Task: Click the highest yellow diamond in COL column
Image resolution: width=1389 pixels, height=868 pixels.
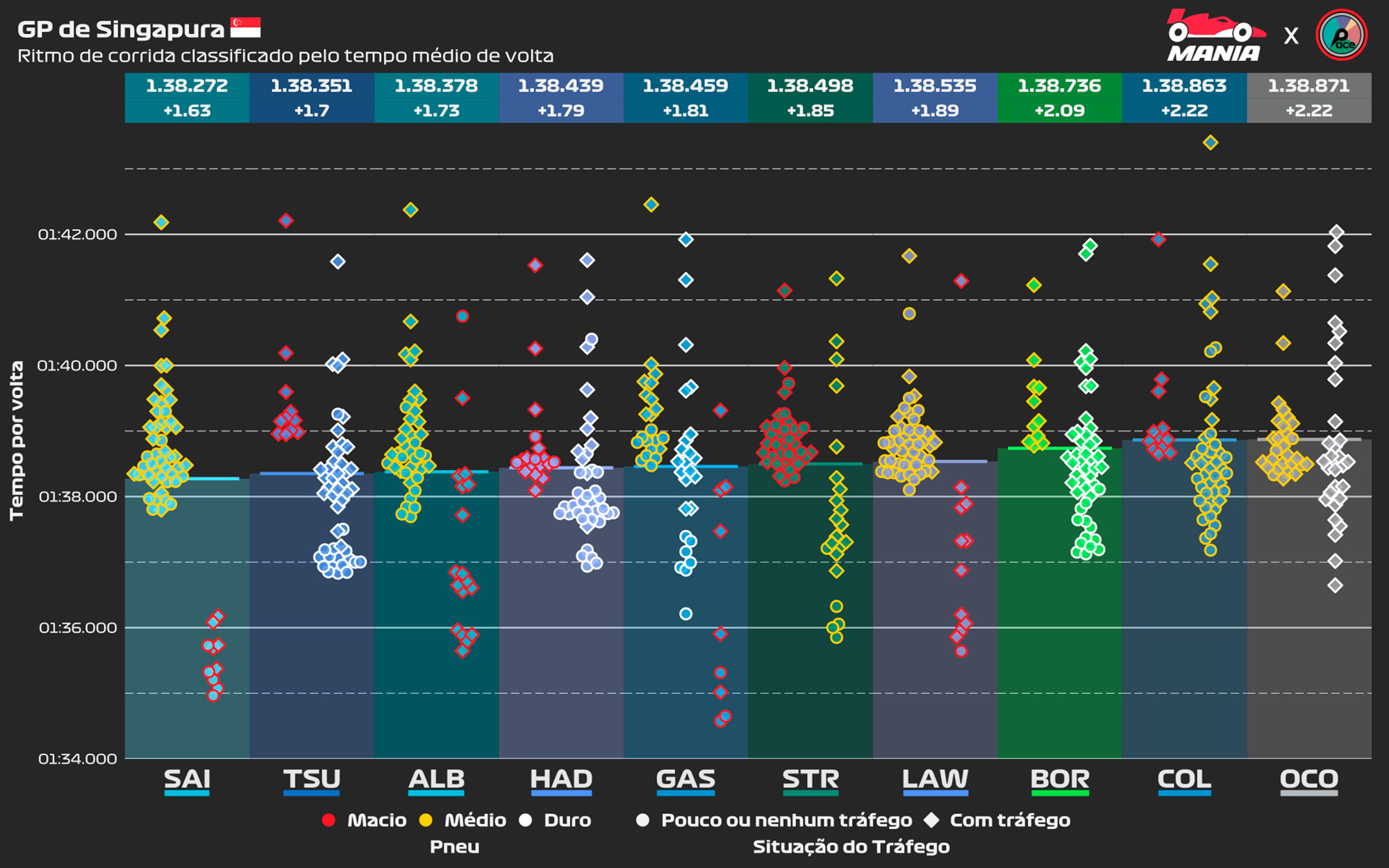Action: [1210, 142]
